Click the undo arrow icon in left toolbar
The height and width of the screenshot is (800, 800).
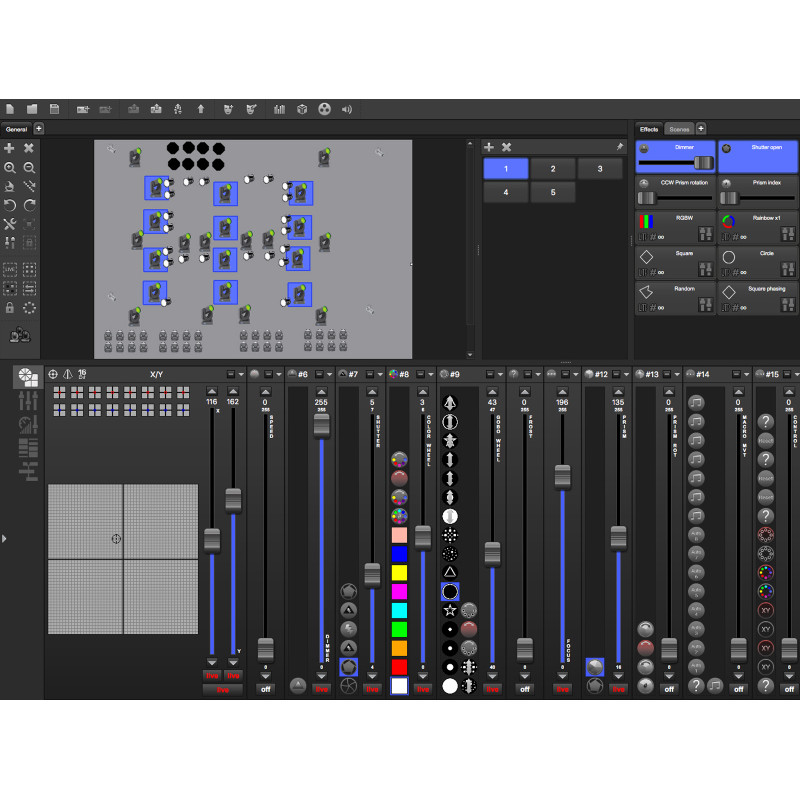[10, 205]
